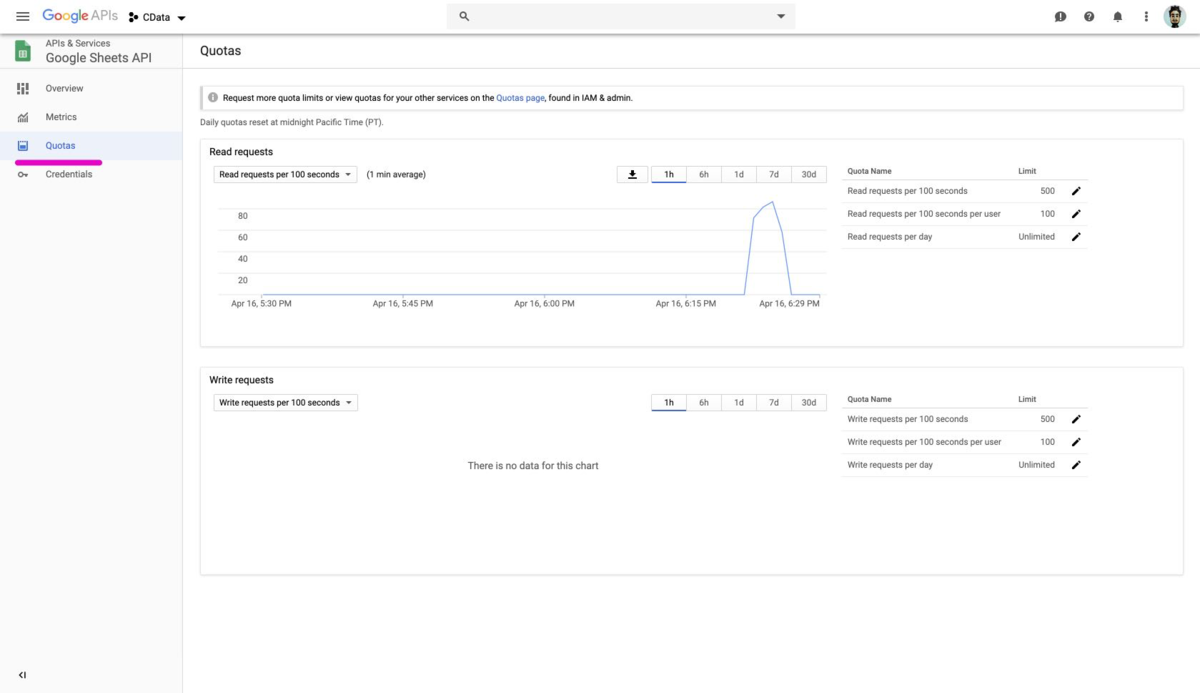The width and height of the screenshot is (1200, 693).
Task: Switch Write requests chart to 30d view
Action: pos(808,402)
